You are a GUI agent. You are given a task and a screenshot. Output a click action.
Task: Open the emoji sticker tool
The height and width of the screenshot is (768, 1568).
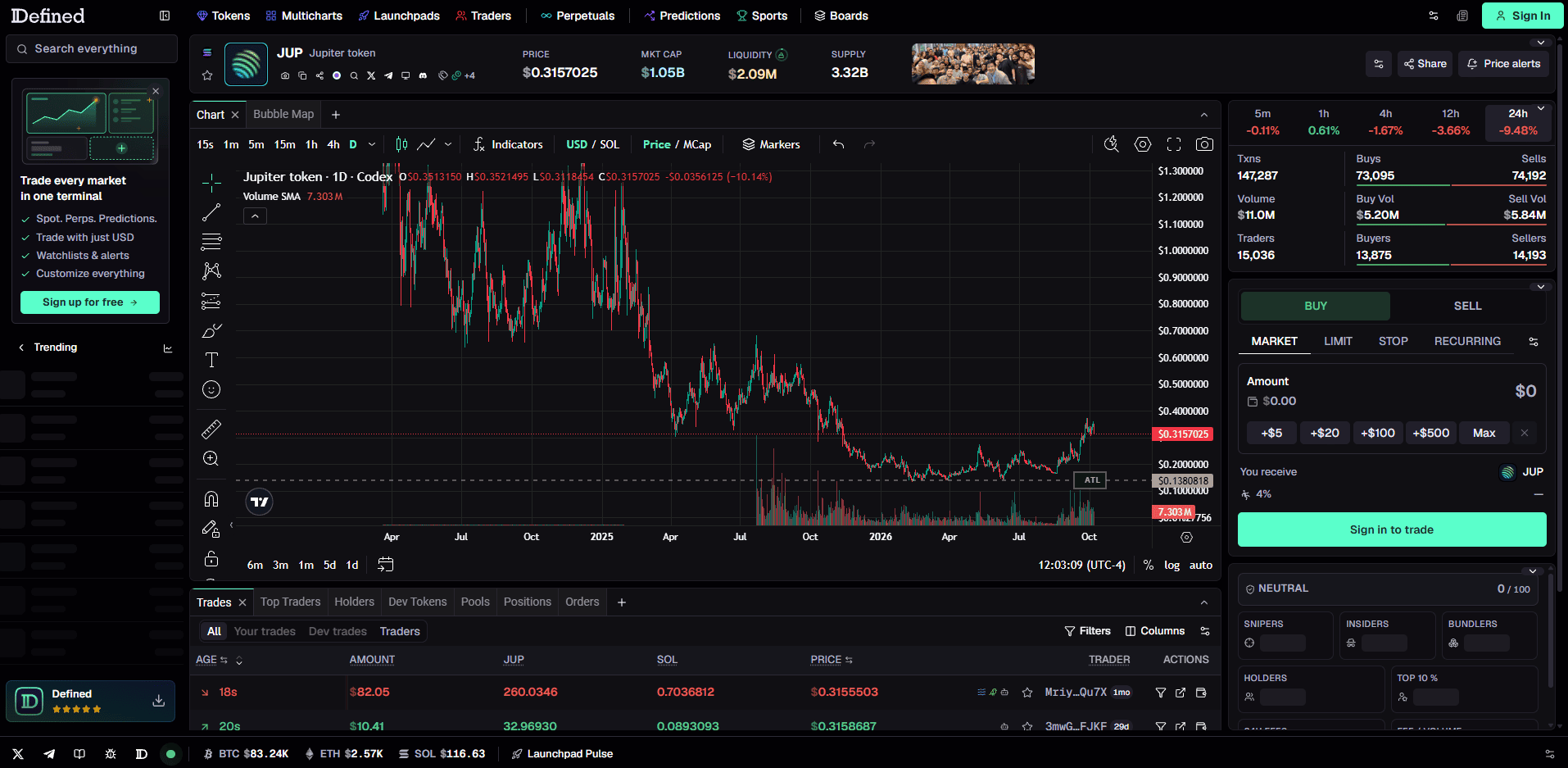[211, 389]
